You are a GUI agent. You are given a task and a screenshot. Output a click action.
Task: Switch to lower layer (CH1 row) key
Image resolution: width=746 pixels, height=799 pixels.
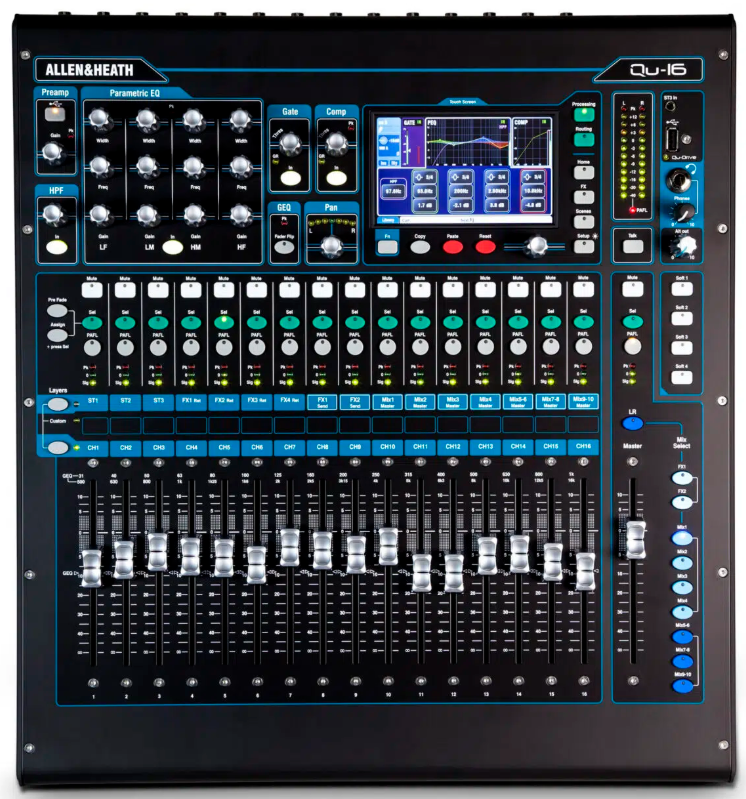[58, 448]
